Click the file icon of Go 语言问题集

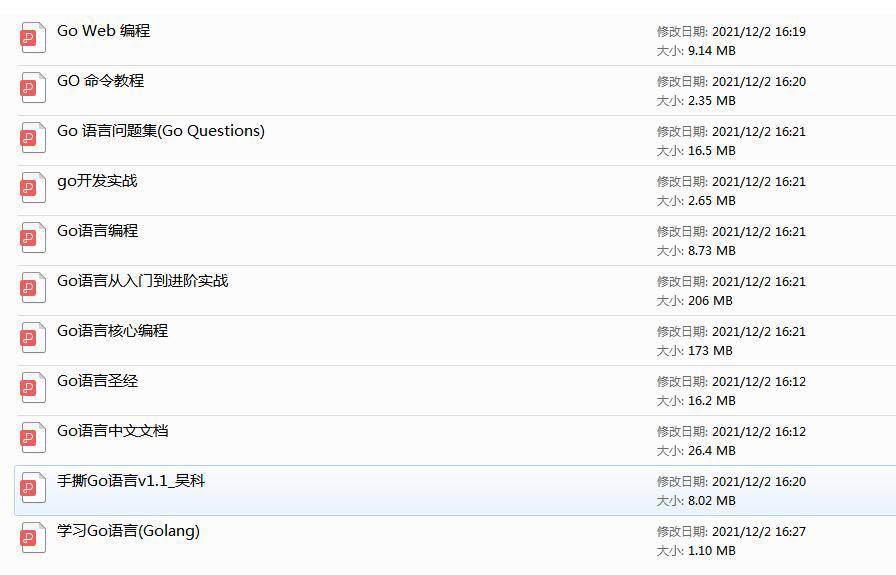click(x=33, y=138)
